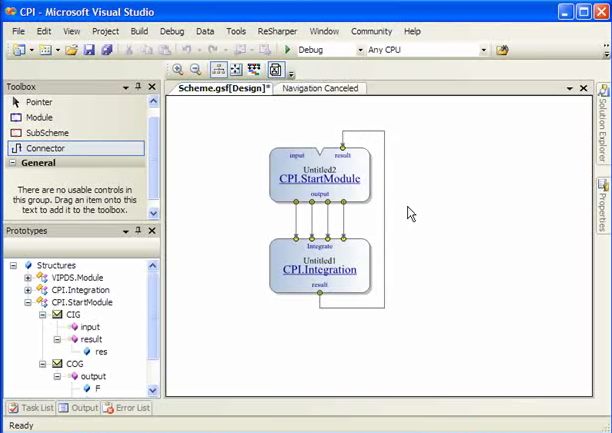Open the Any CPU platform dropdown
Screen dimensions: 612x433
484,50
